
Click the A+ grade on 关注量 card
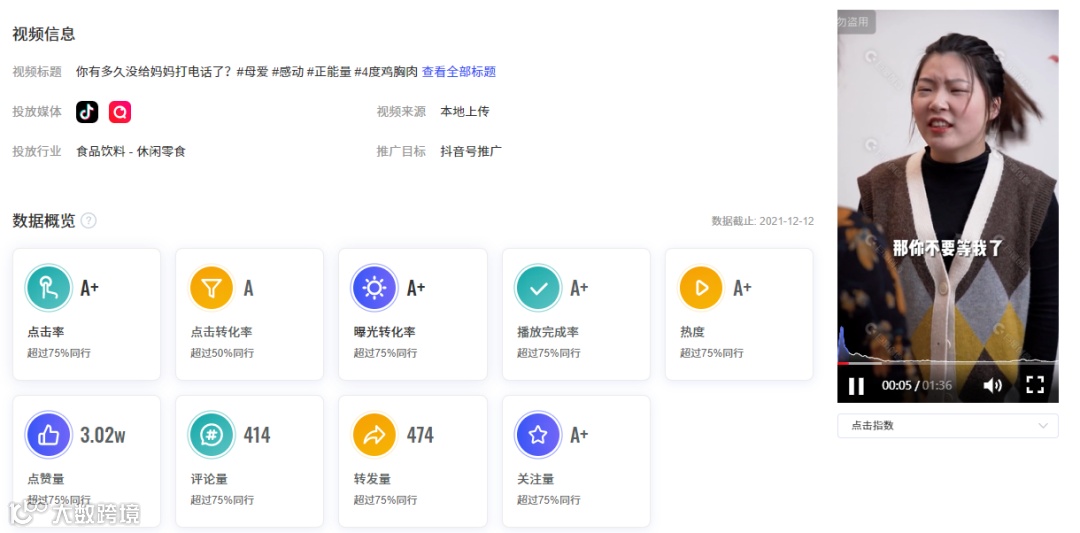click(x=579, y=435)
